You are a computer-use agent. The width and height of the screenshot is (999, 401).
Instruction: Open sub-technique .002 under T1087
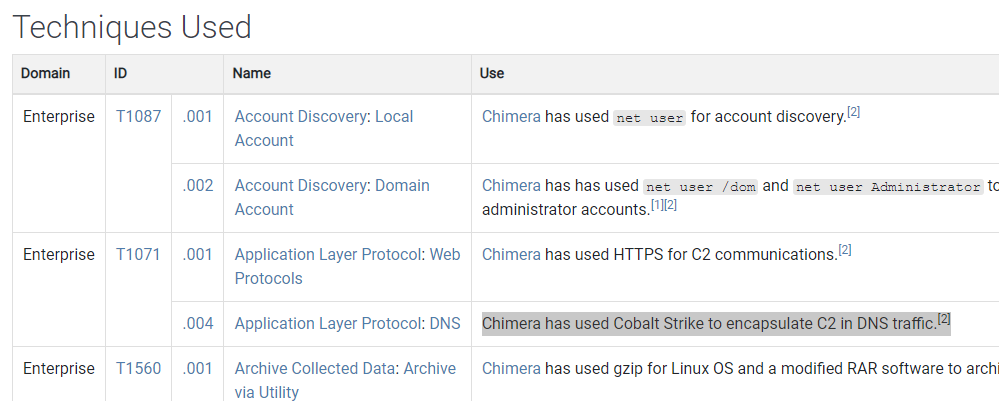198,186
